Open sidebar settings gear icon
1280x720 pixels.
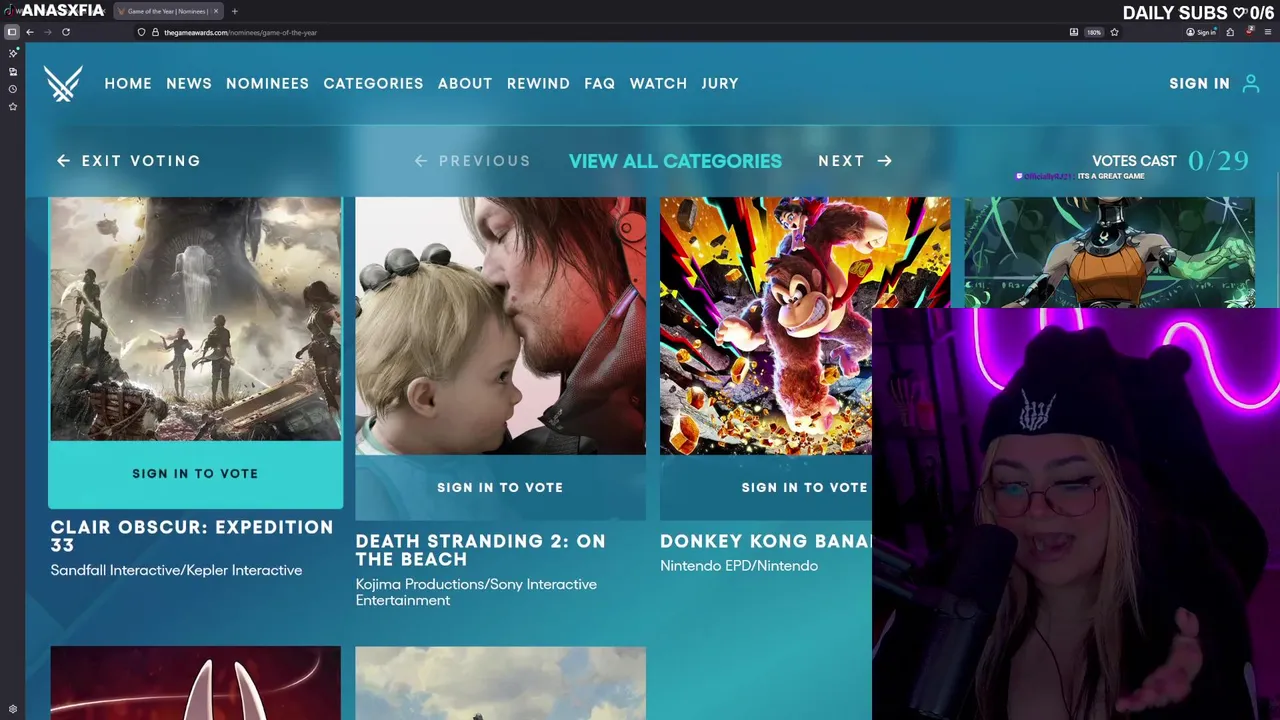(x=13, y=709)
